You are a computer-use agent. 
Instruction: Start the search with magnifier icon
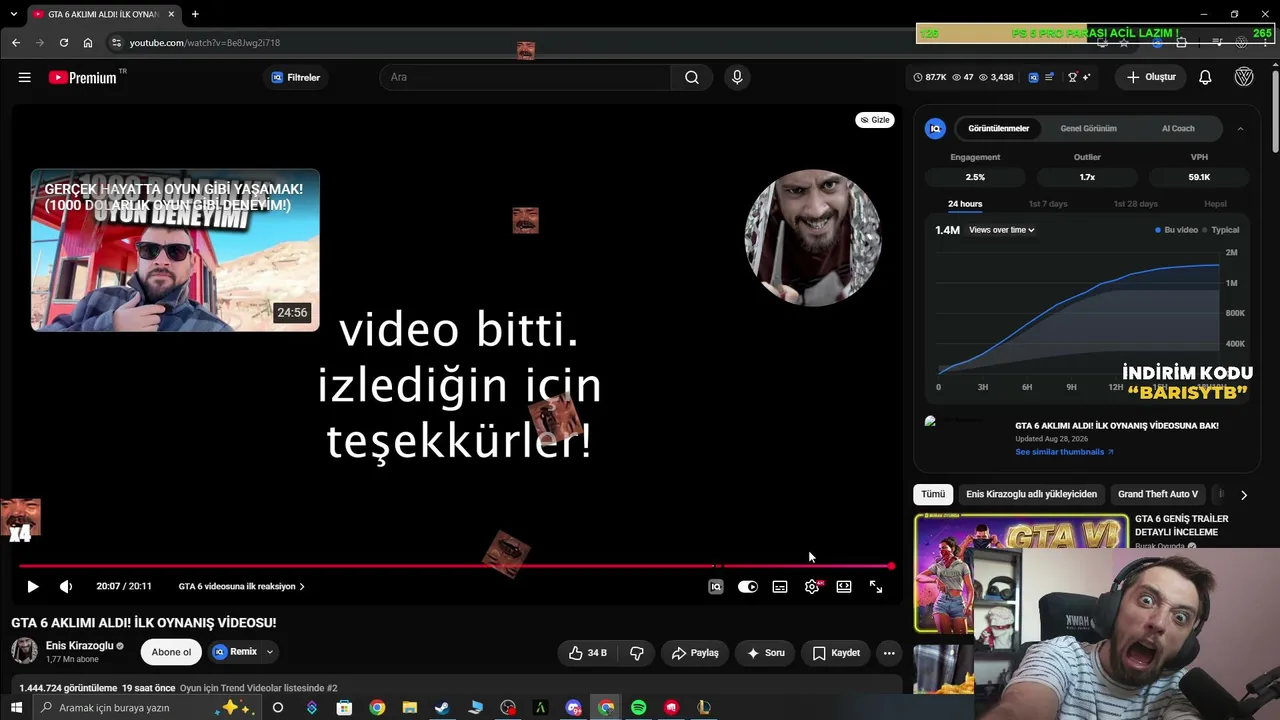pos(691,77)
